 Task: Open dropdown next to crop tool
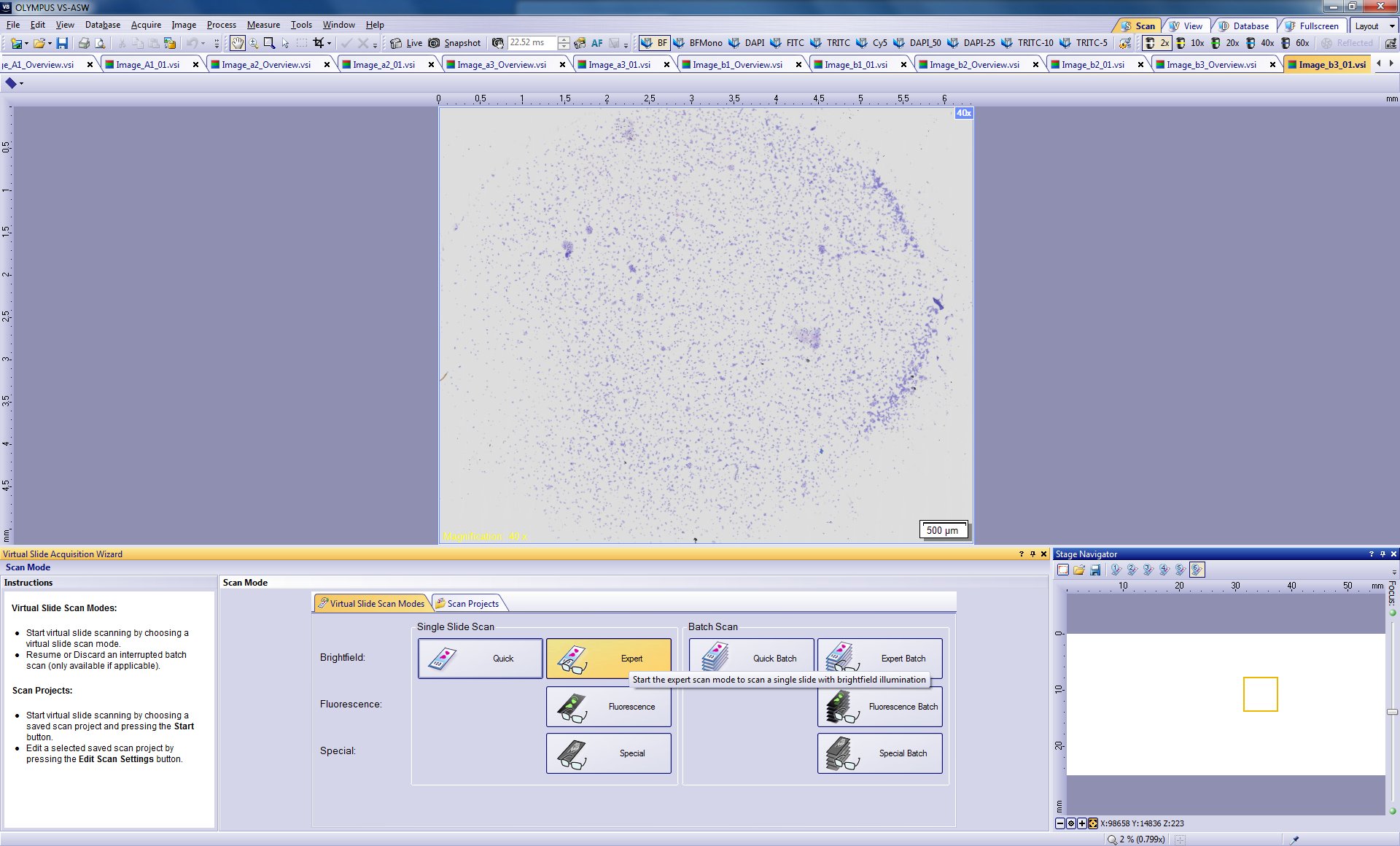pyautogui.click(x=330, y=43)
